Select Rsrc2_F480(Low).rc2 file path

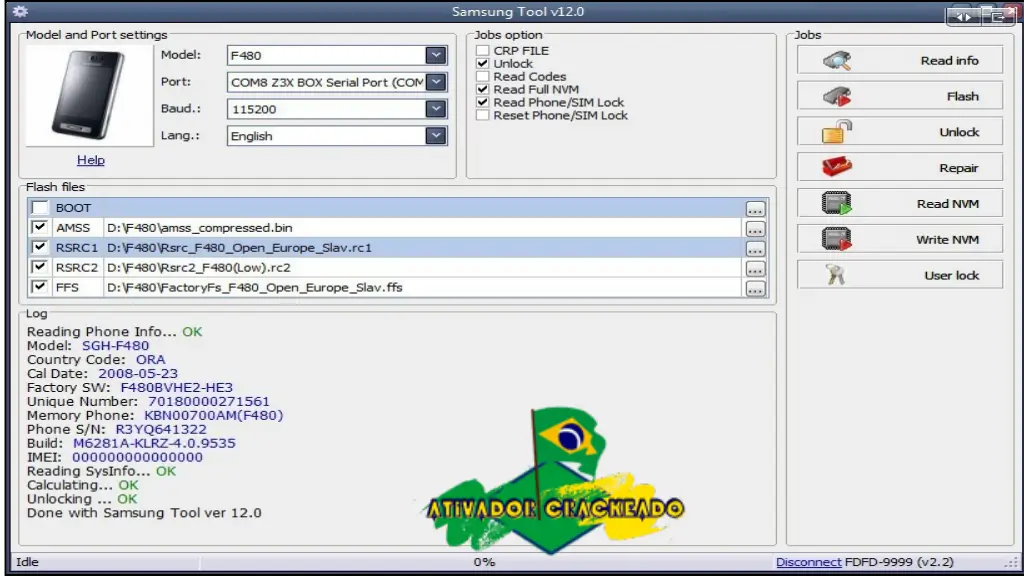[x=199, y=268]
